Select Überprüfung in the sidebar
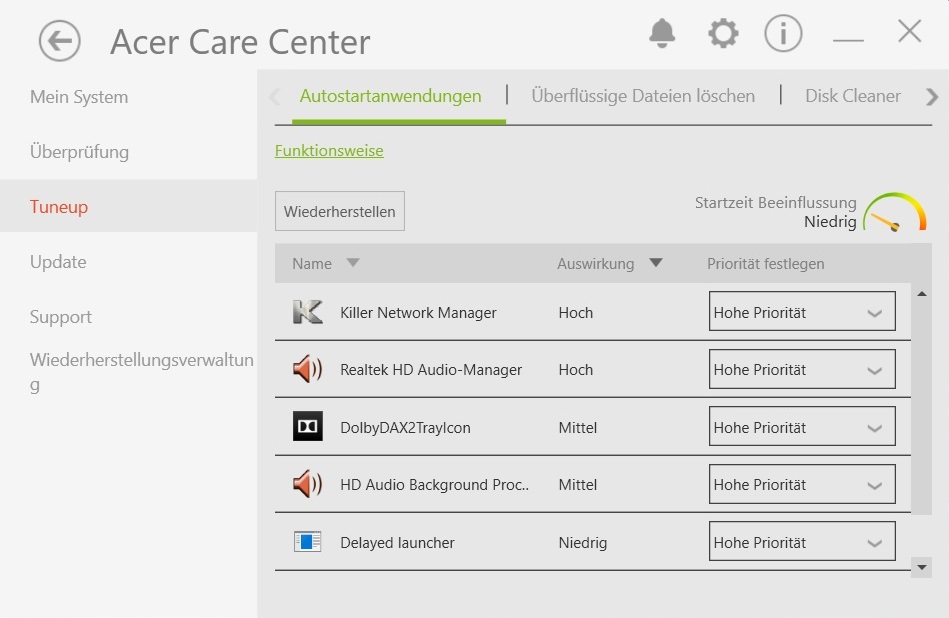The image size is (949, 618). (x=79, y=152)
